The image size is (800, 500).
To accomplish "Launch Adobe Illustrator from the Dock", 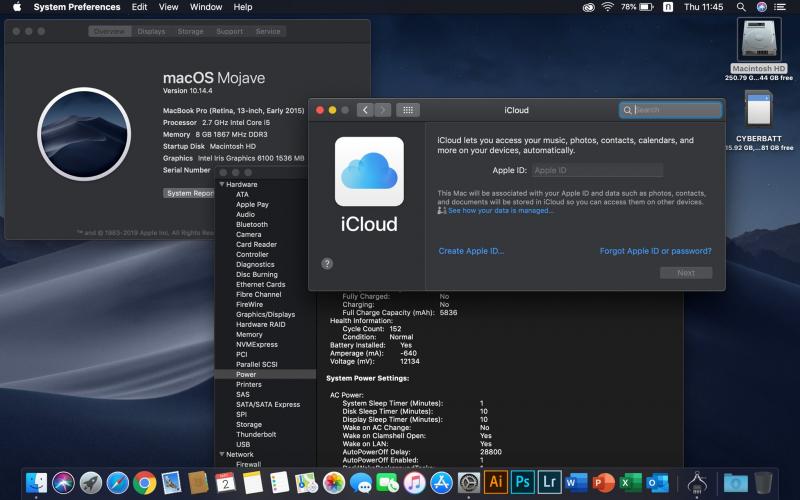I will coord(496,482).
